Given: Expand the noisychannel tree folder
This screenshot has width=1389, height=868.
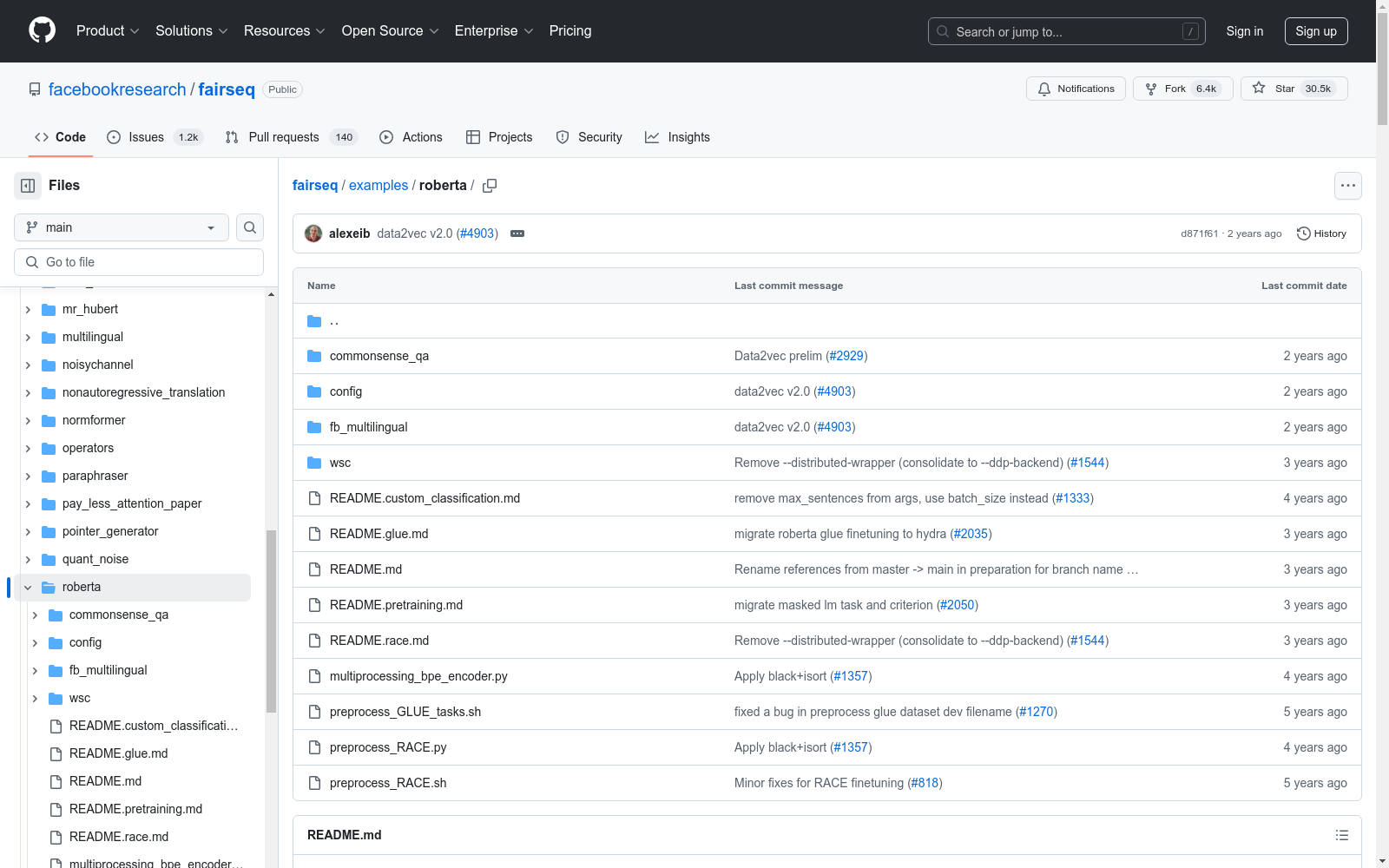Looking at the screenshot, I should (x=28, y=365).
